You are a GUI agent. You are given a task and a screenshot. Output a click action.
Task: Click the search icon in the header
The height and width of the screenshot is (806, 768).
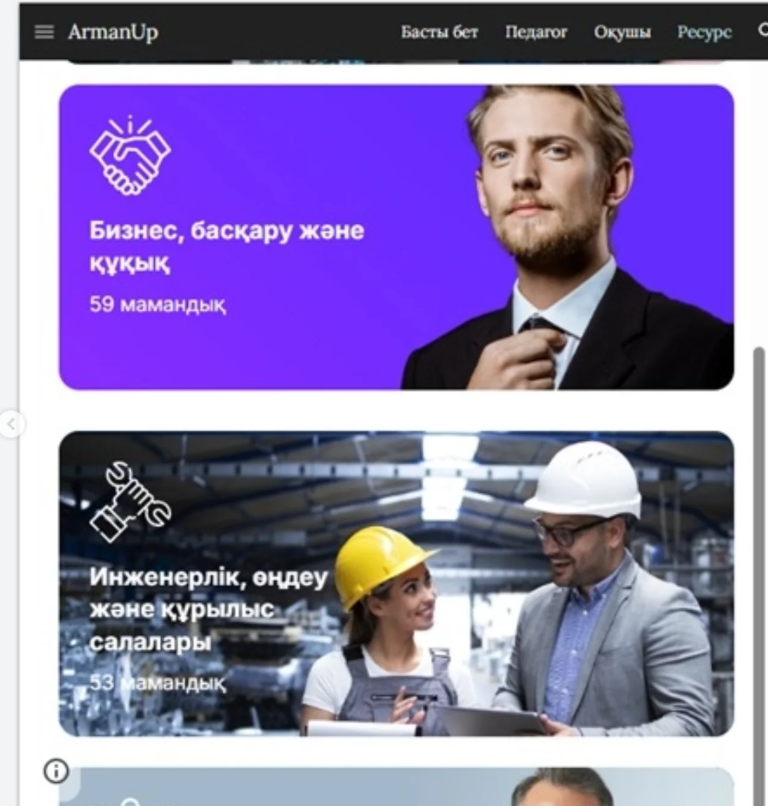pos(763,30)
